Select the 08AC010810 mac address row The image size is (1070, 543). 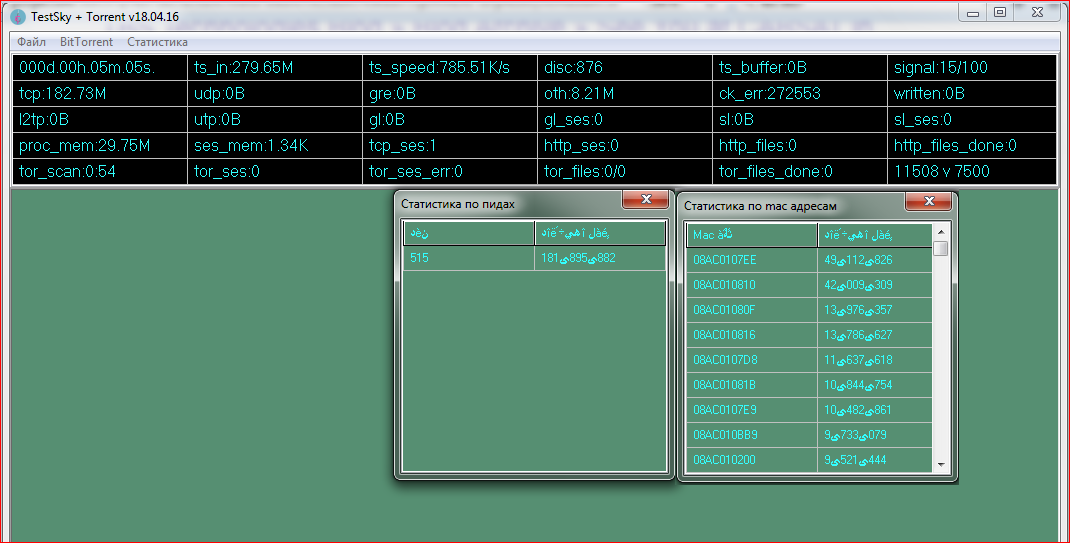coord(753,285)
